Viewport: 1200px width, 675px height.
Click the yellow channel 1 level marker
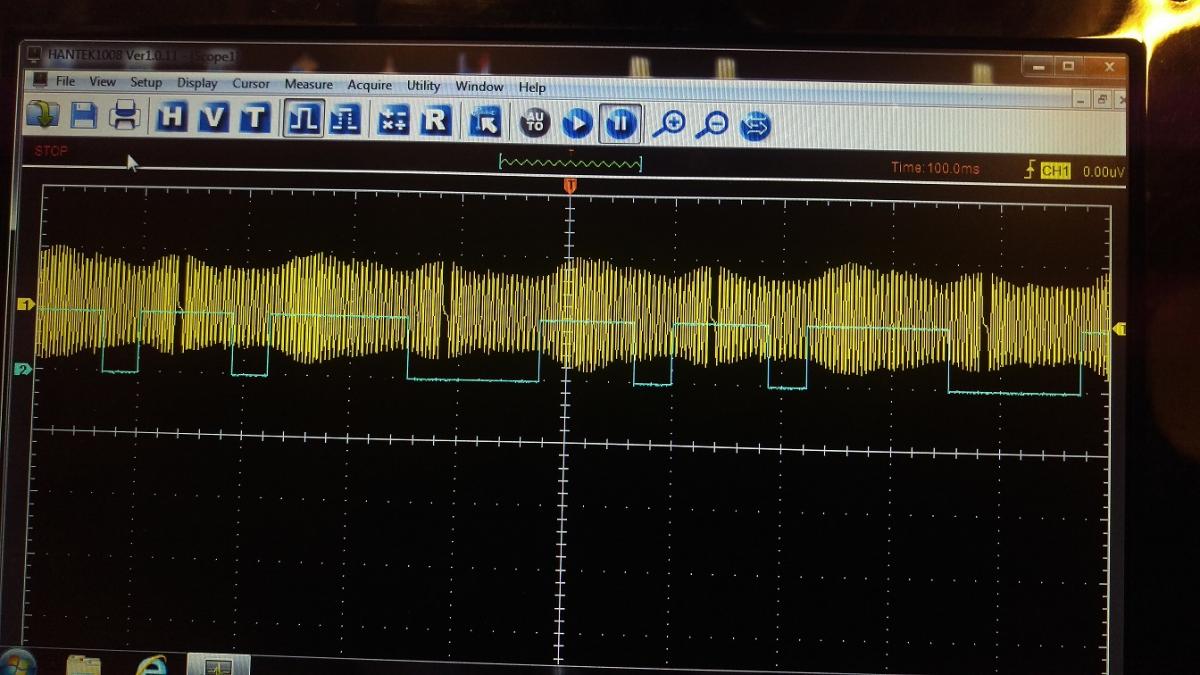pos(26,304)
